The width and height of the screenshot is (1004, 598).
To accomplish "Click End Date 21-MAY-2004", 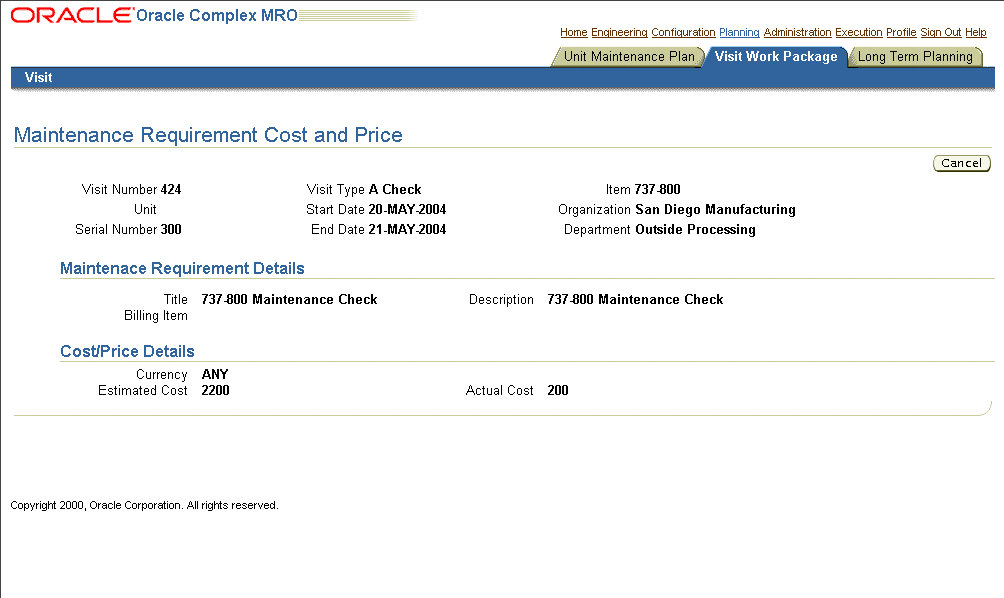I will (x=407, y=229).
